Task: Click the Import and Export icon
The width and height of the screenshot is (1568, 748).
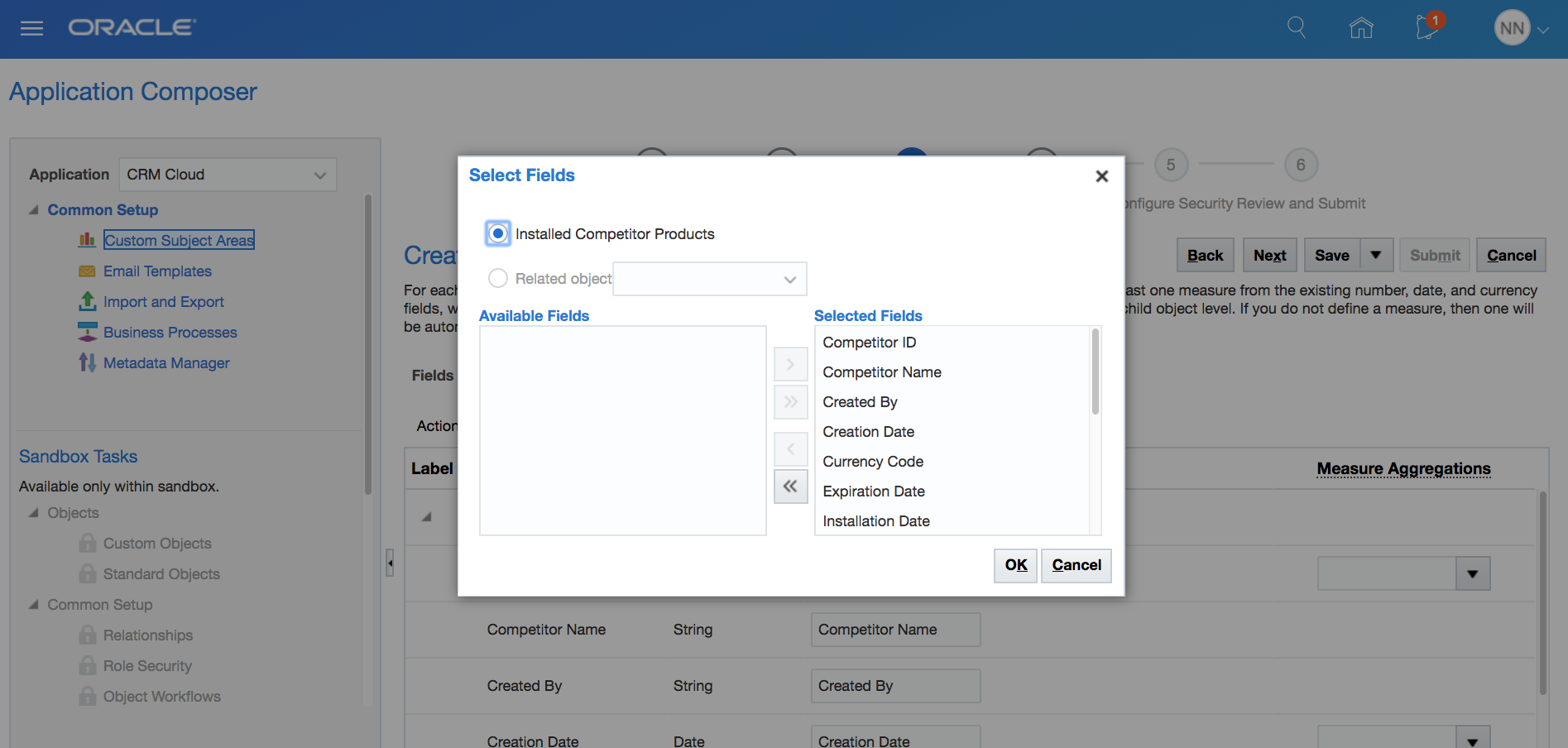Action: [x=87, y=301]
